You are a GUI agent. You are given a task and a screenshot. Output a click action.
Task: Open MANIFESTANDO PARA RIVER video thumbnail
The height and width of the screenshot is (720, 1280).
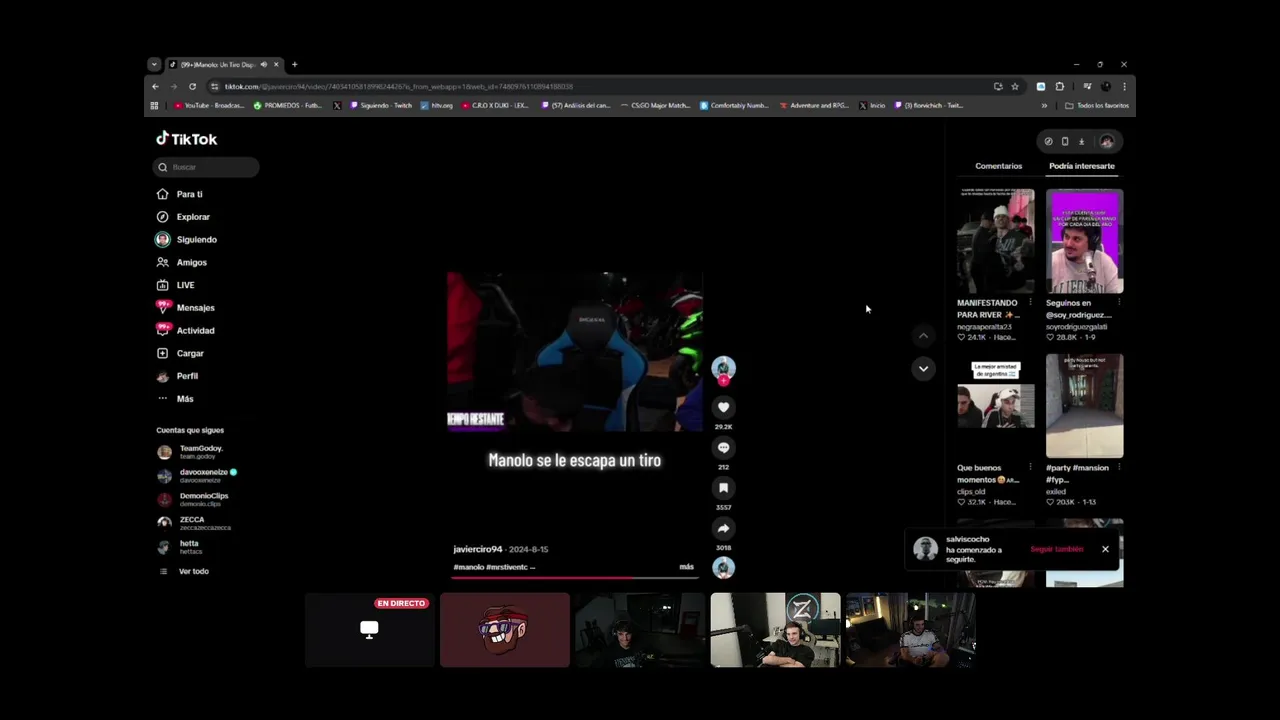(995, 241)
